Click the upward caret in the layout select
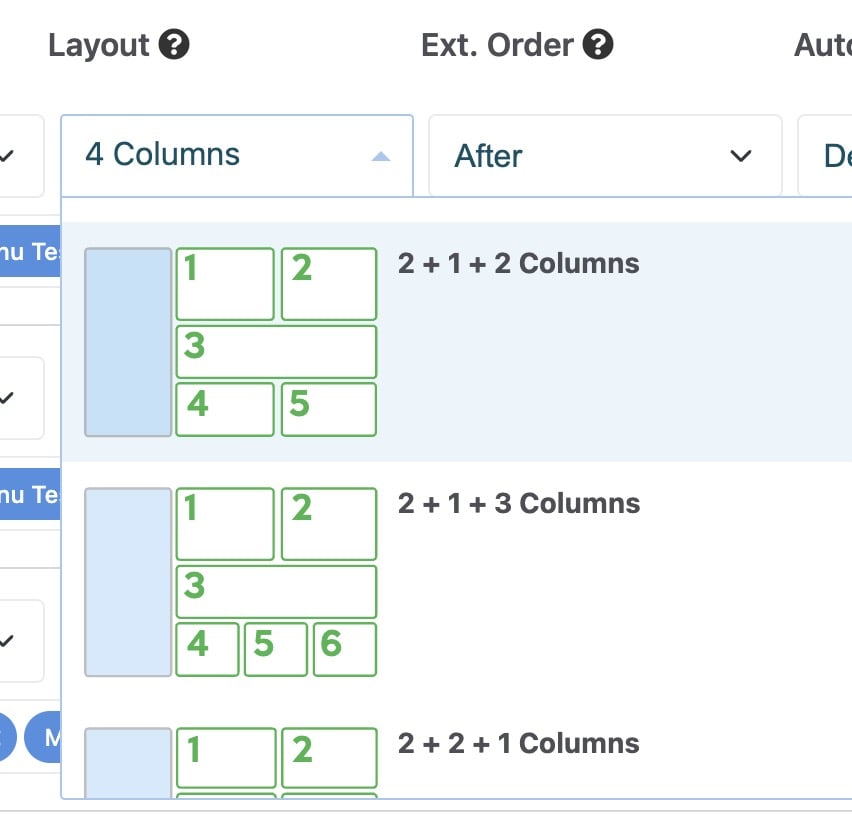 point(380,156)
